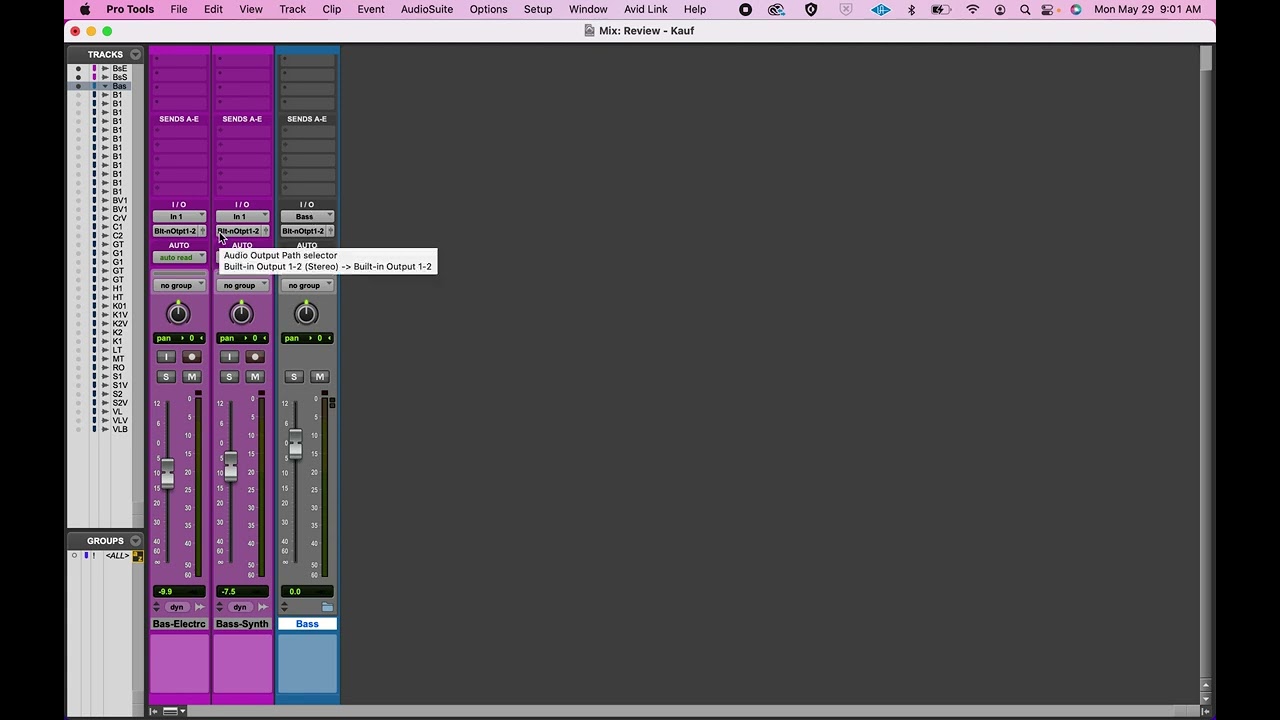The width and height of the screenshot is (1280, 720).
Task: Click the selected Bass track name
Action: [307, 624]
